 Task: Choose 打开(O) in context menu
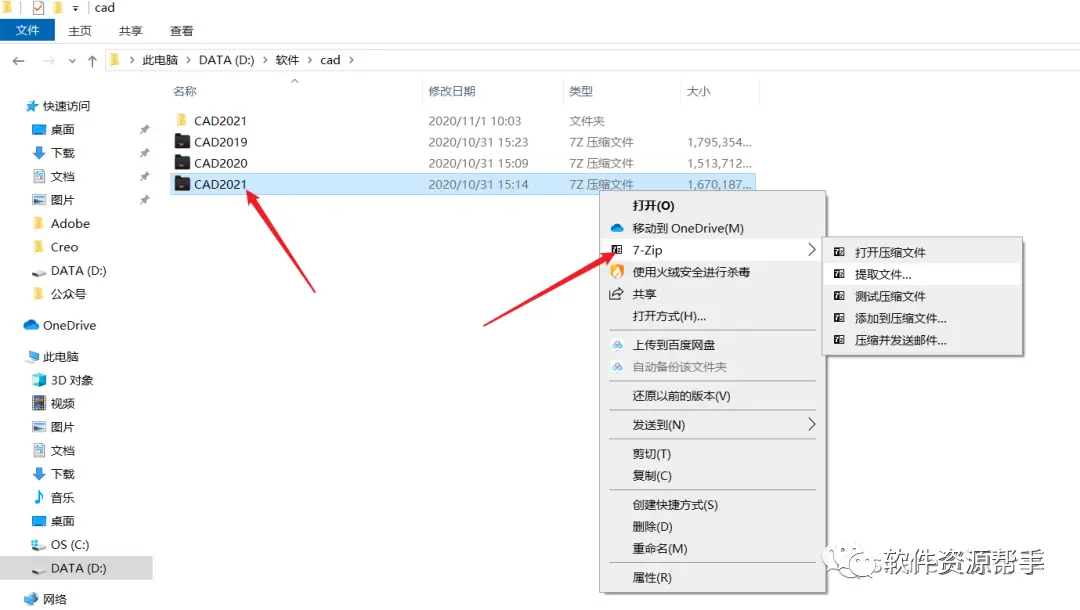(x=712, y=205)
